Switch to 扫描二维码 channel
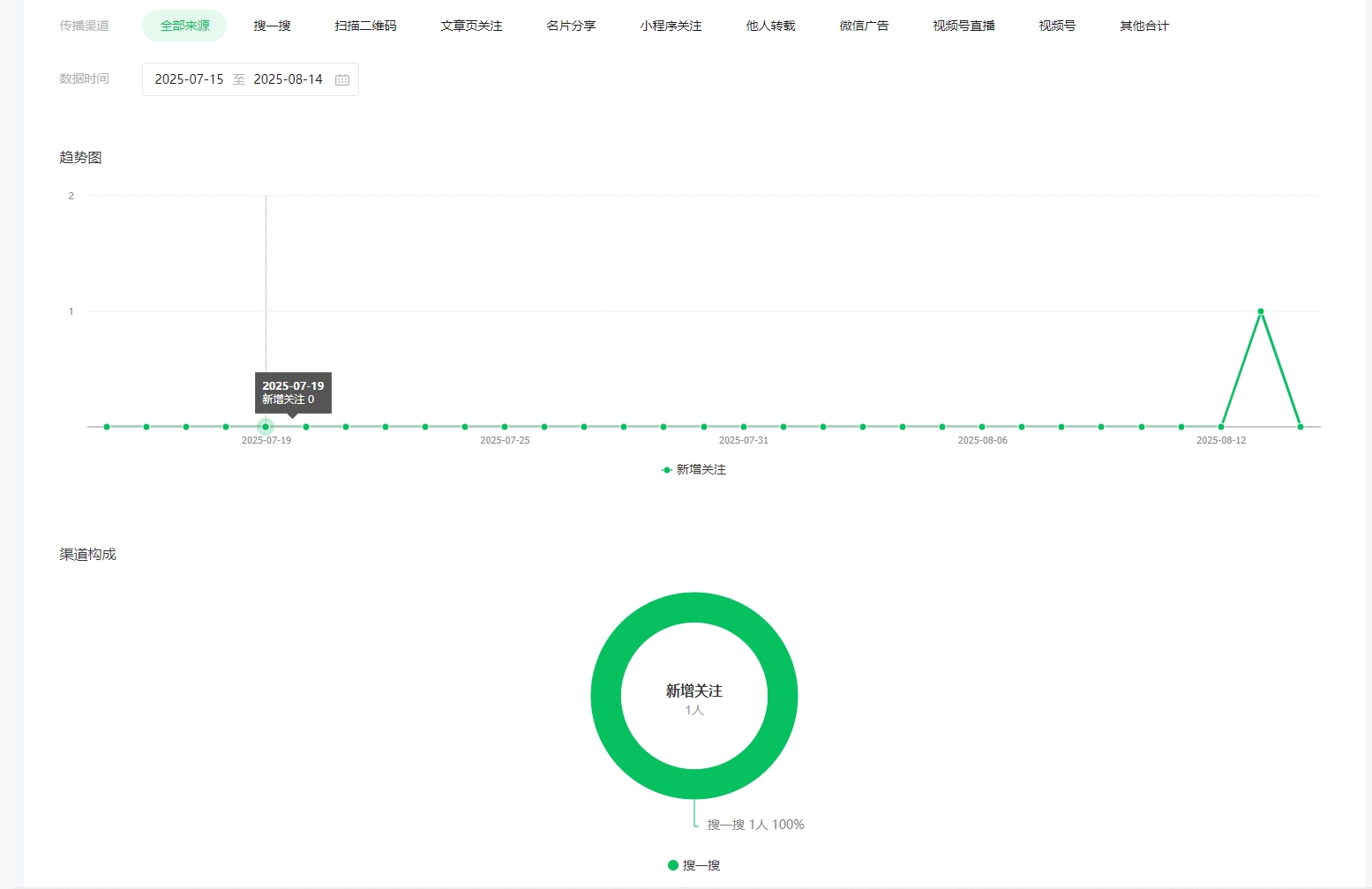 pos(365,26)
